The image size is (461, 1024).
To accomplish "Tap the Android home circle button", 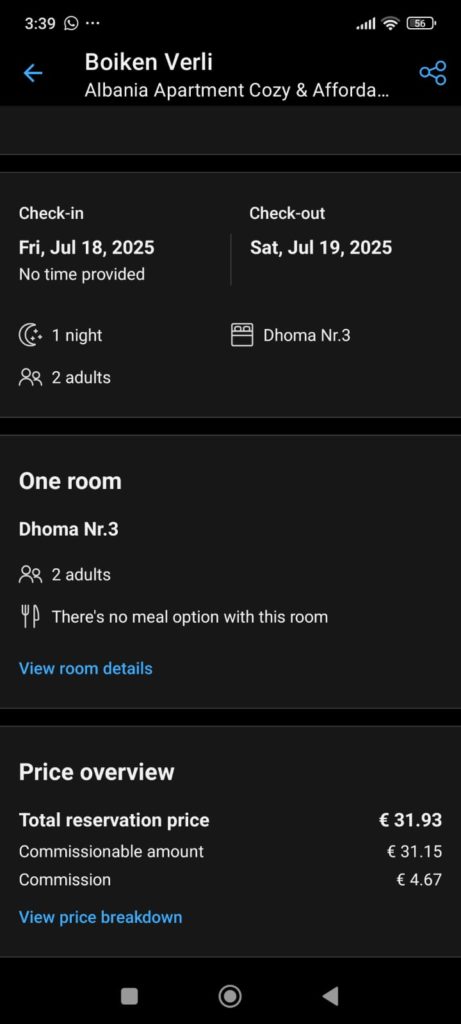I will 230,996.
